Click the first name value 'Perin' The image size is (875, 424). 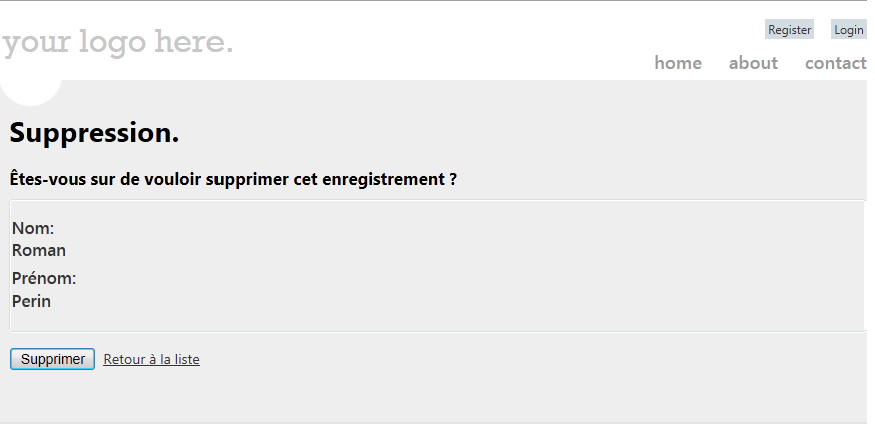pyautogui.click(x=31, y=301)
